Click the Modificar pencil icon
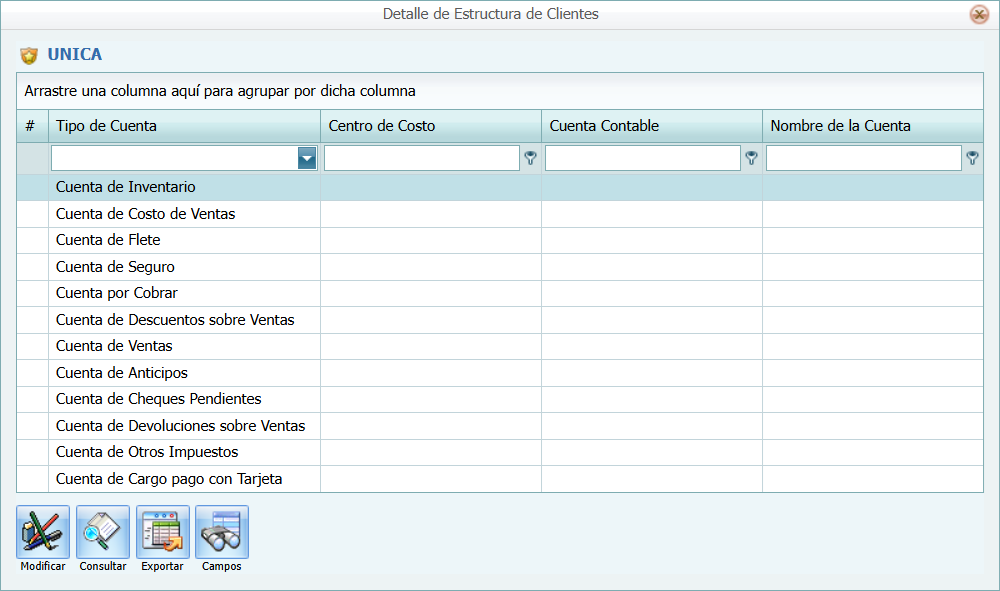This screenshot has height=591, width=1000. point(42,530)
